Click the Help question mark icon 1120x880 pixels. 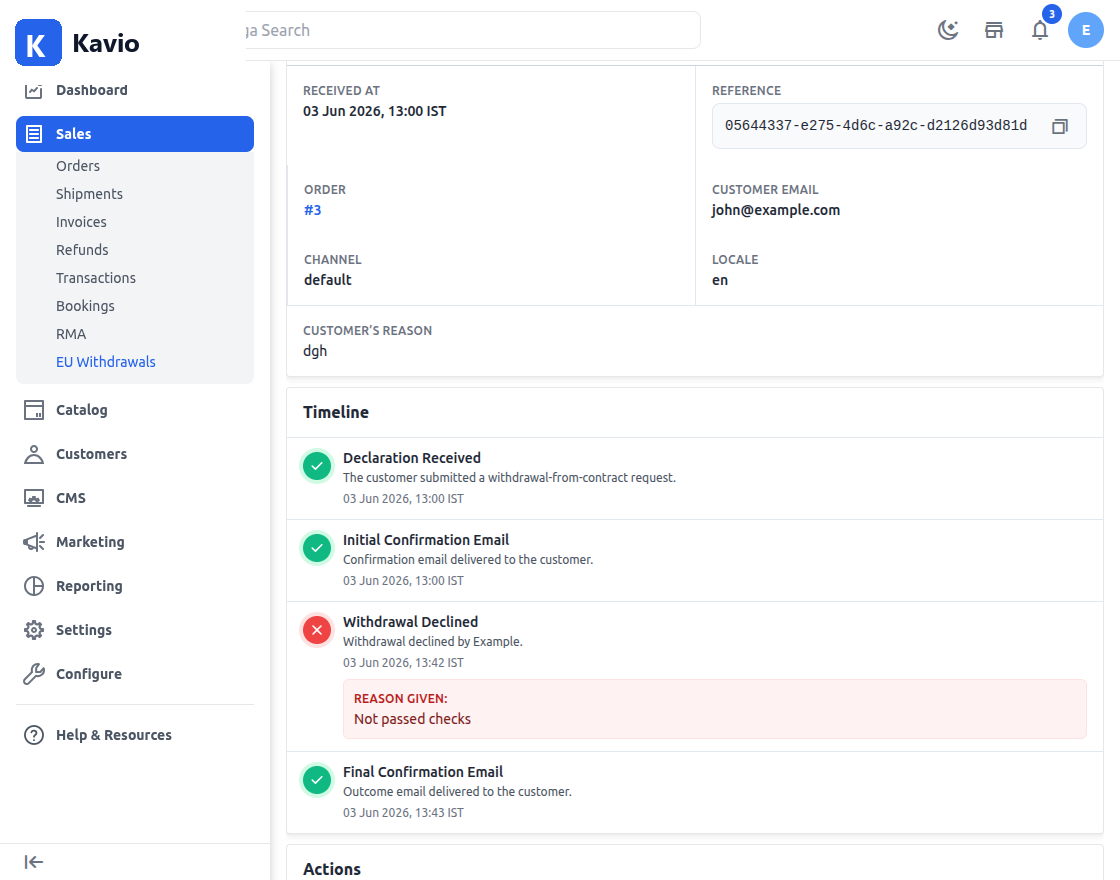click(34, 735)
